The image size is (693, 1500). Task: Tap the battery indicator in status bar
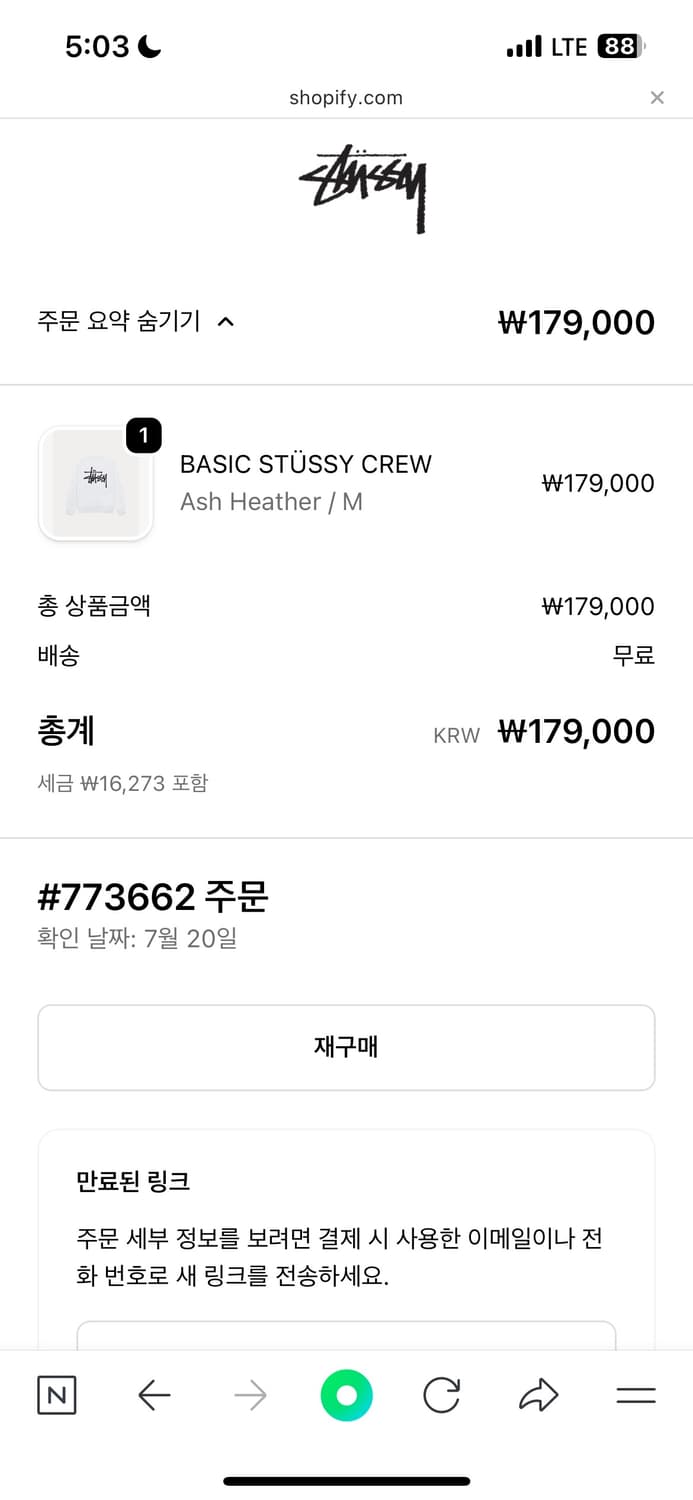click(x=621, y=46)
